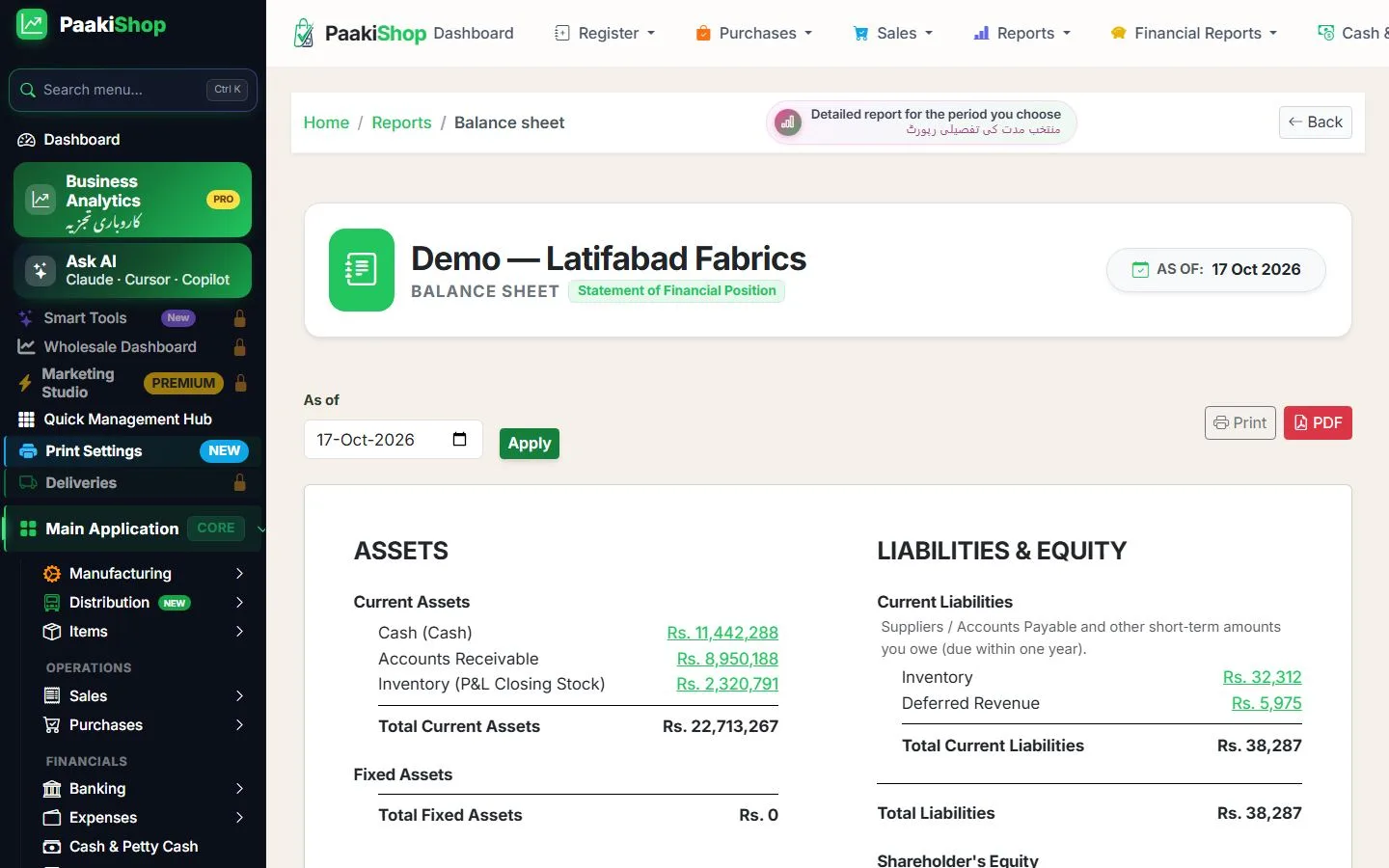Image resolution: width=1389 pixels, height=868 pixels.
Task: Open the calendar picker in the date field
Action: [460, 440]
